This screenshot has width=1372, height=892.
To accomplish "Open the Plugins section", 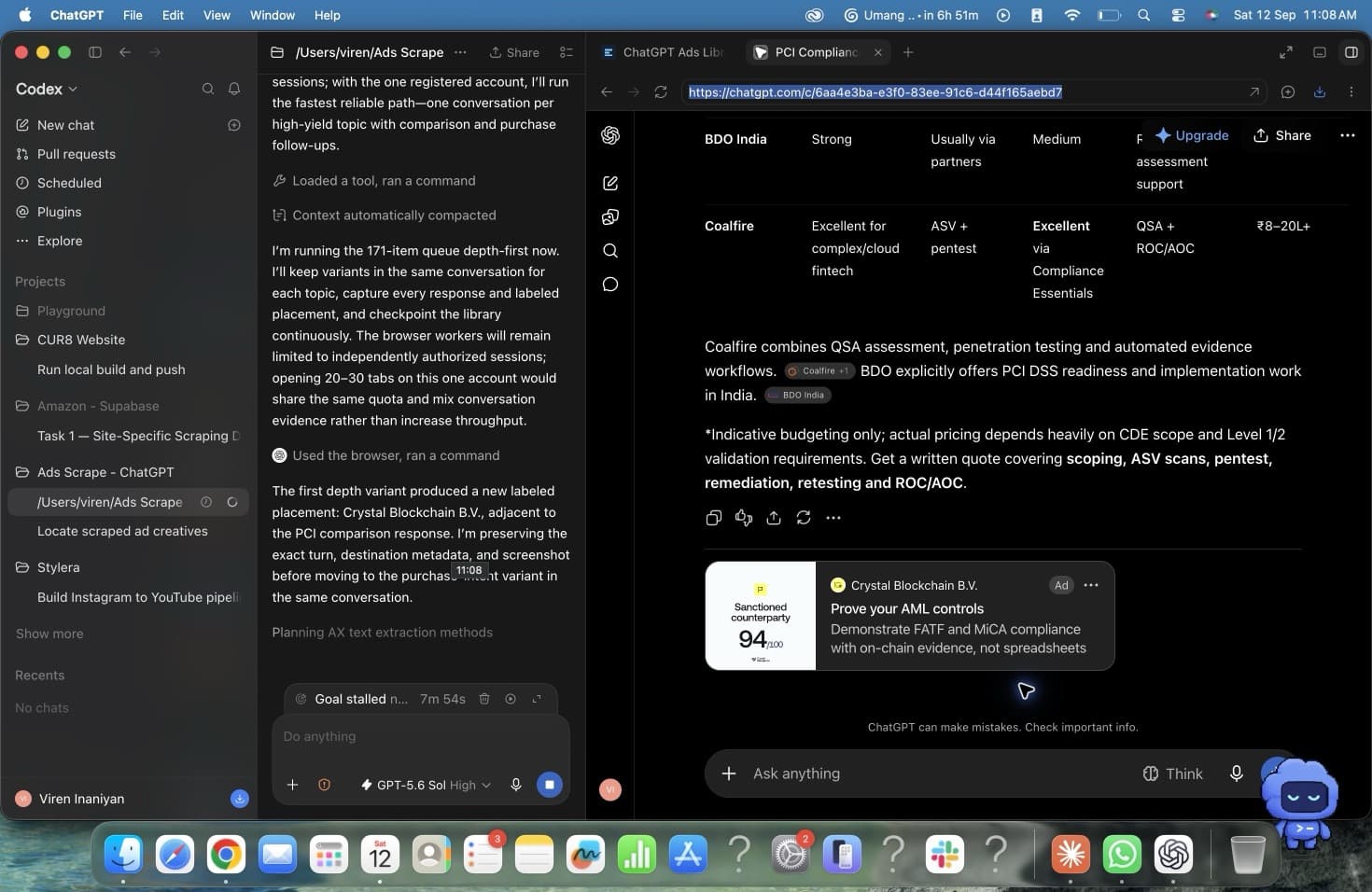I will (x=59, y=212).
